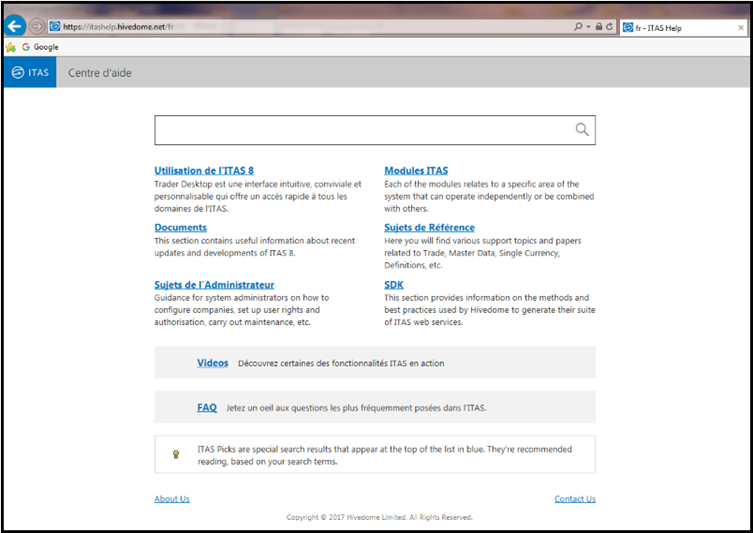The width and height of the screenshot is (753, 533).
Task: Open 'Sujets de Référence' link
Action: coord(429,228)
